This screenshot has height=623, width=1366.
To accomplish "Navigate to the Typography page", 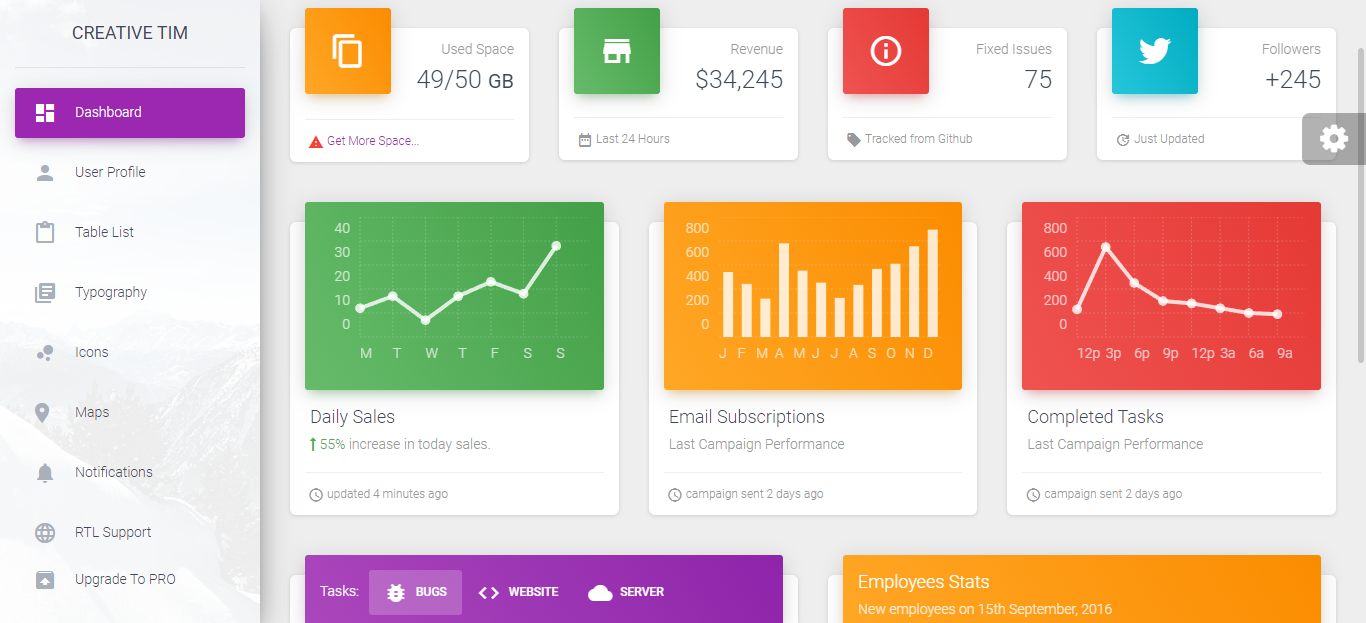I will (111, 292).
